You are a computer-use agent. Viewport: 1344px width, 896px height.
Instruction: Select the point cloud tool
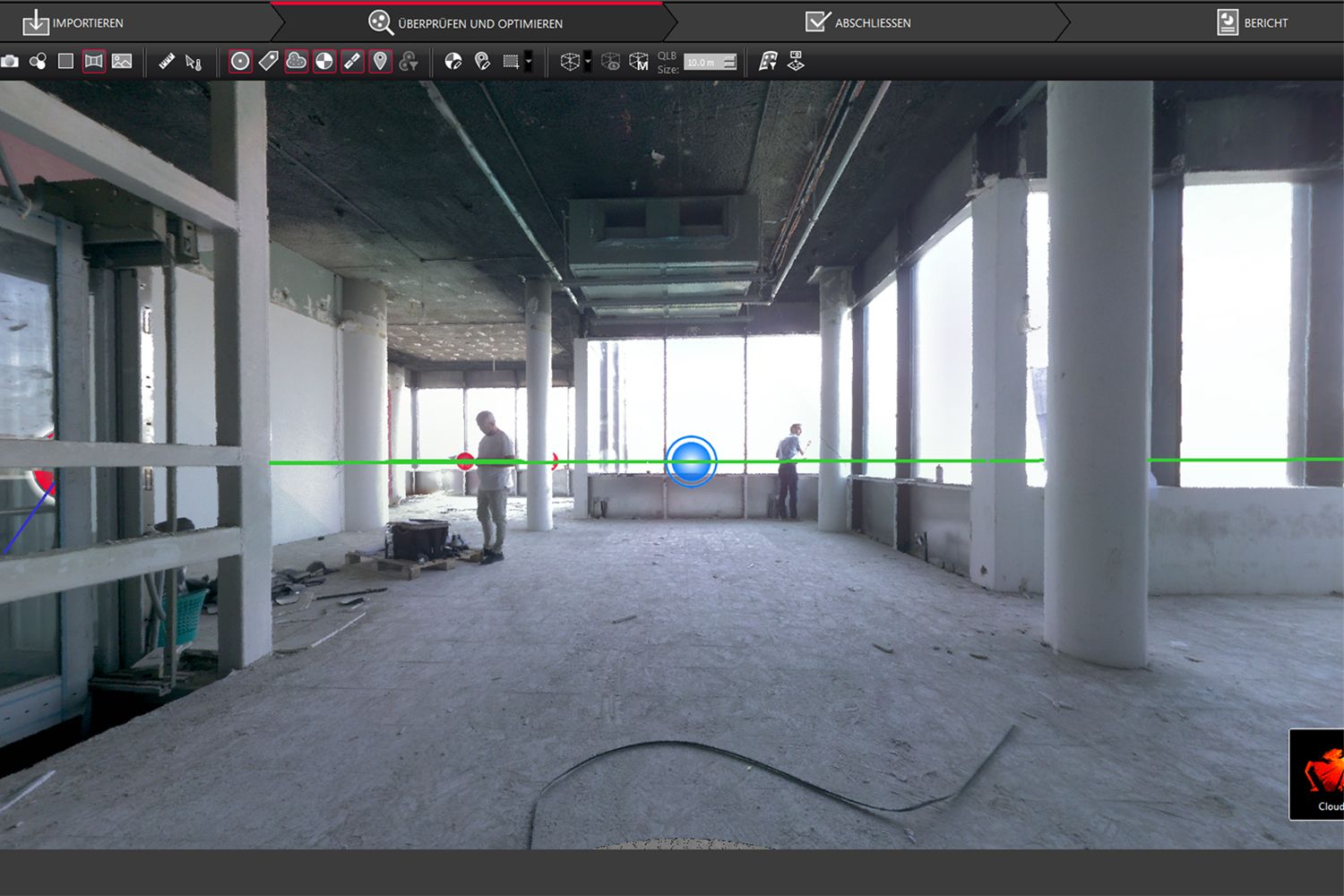pos(296,61)
